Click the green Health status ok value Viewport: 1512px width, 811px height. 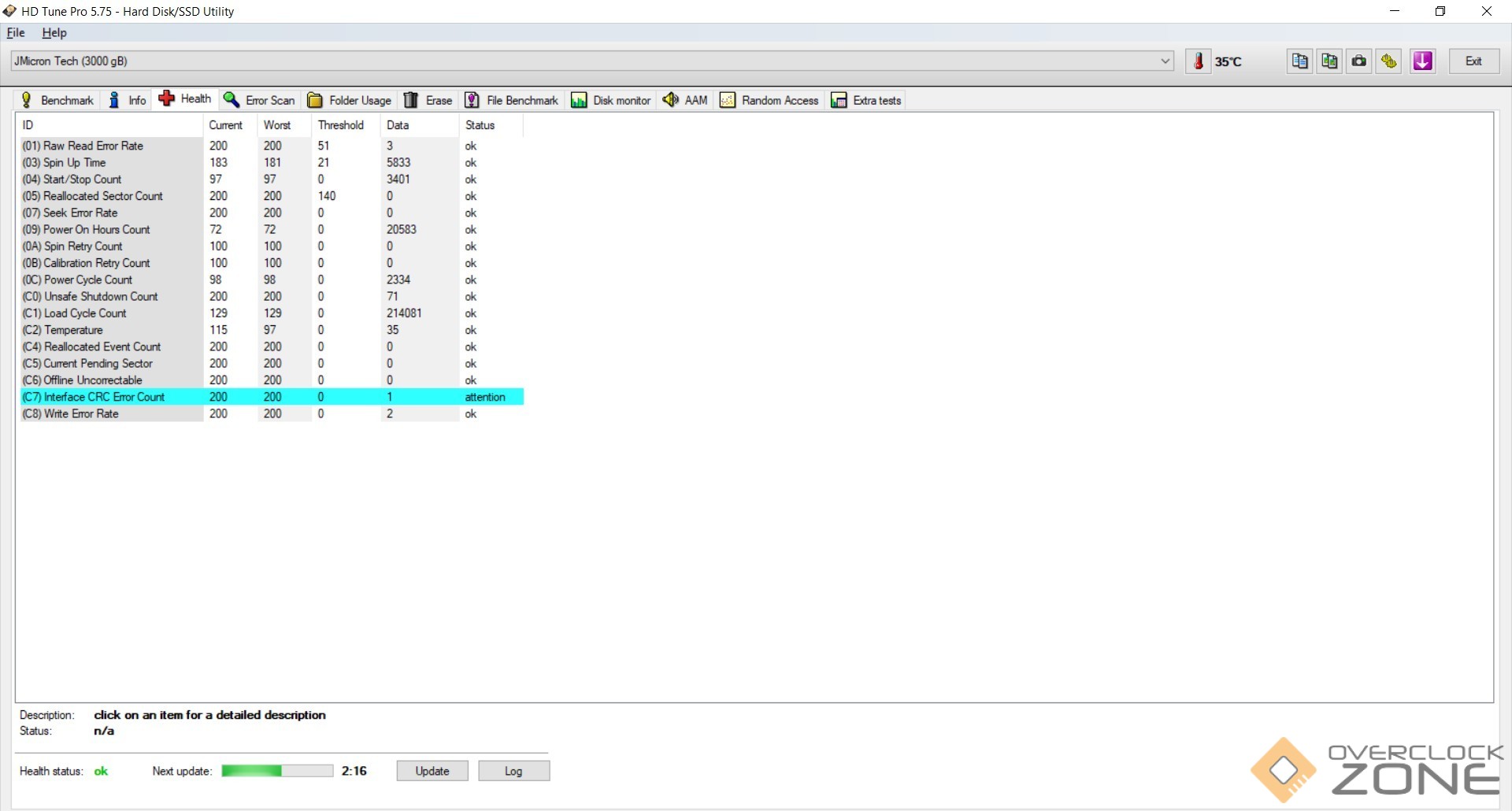101,771
